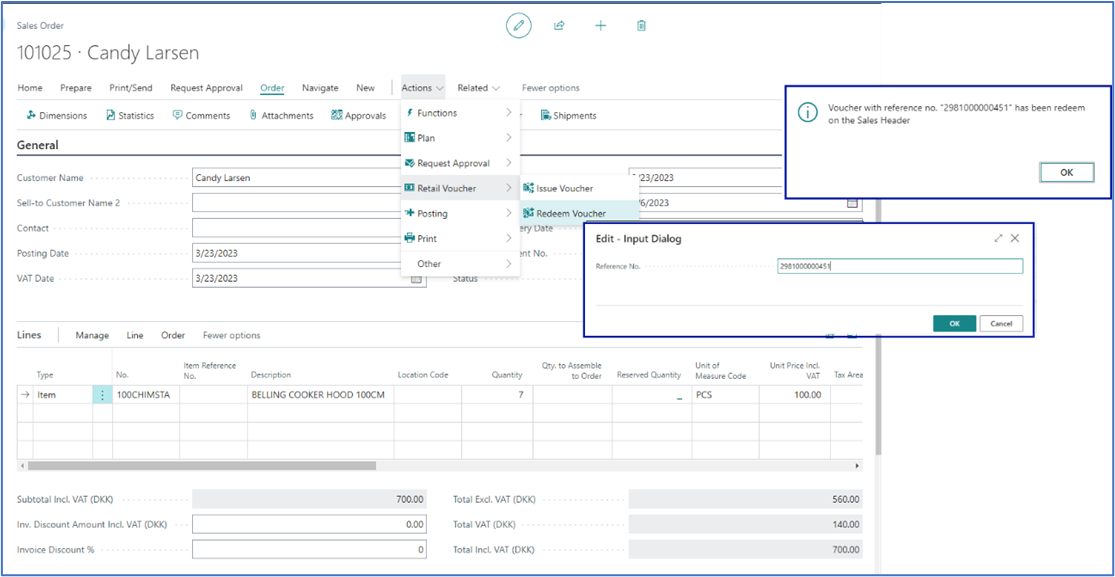Click page vertical scrollbar
The image size is (1115, 577).
878,327
